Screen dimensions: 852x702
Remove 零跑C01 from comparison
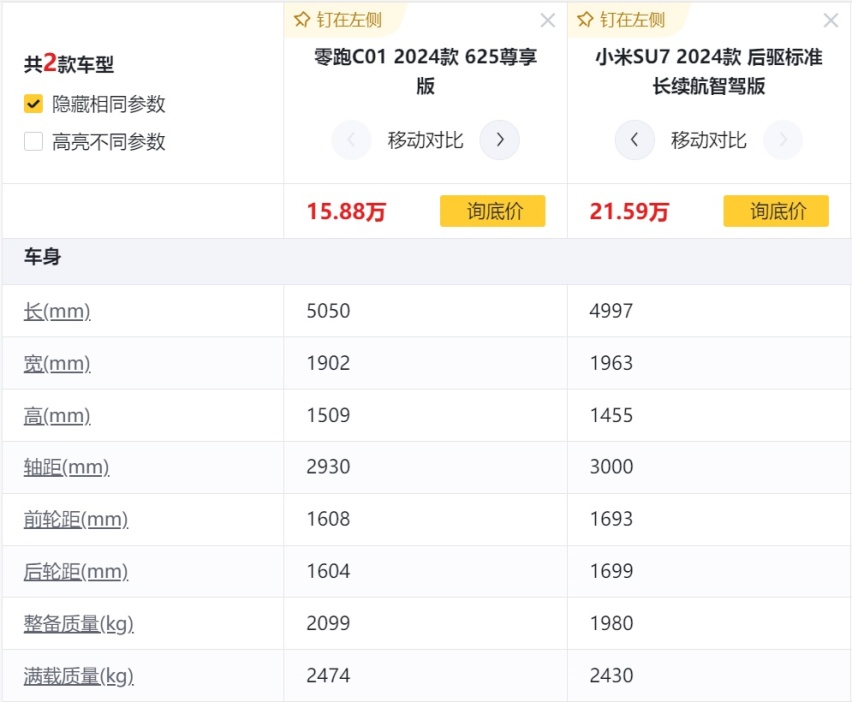point(548,21)
